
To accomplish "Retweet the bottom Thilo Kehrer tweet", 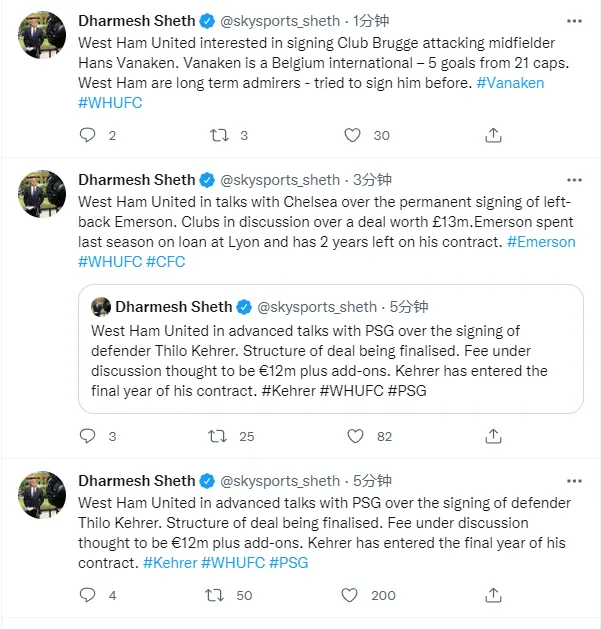I will pyautogui.click(x=216, y=595).
